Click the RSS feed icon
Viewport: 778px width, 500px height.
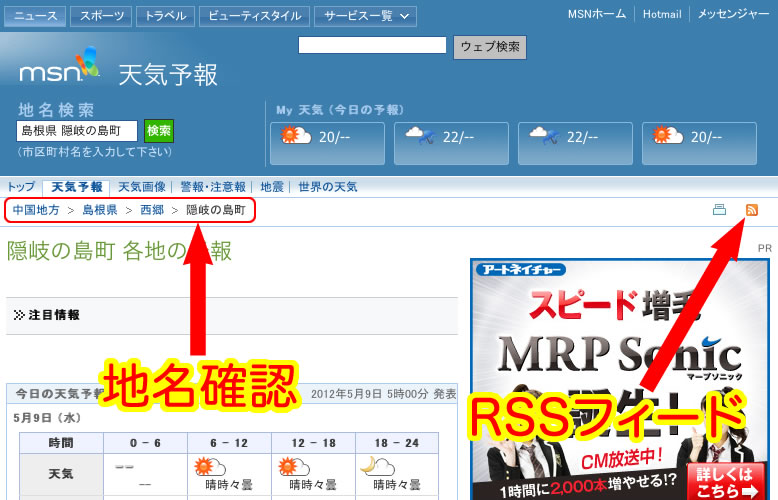coord(752,210)
